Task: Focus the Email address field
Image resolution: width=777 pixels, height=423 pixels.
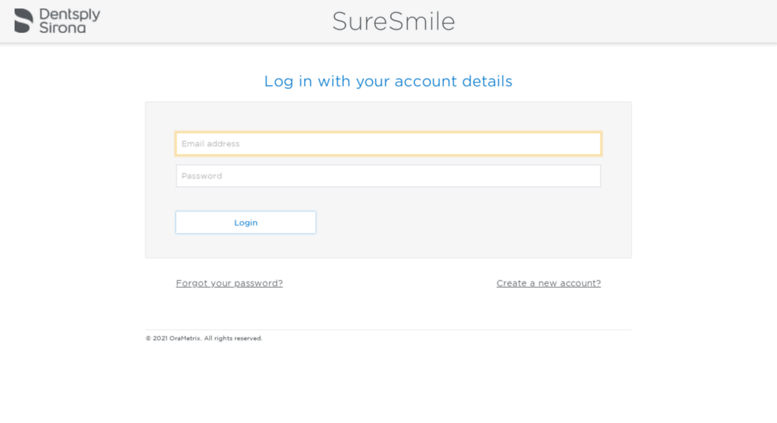Action: coord(388,144)
